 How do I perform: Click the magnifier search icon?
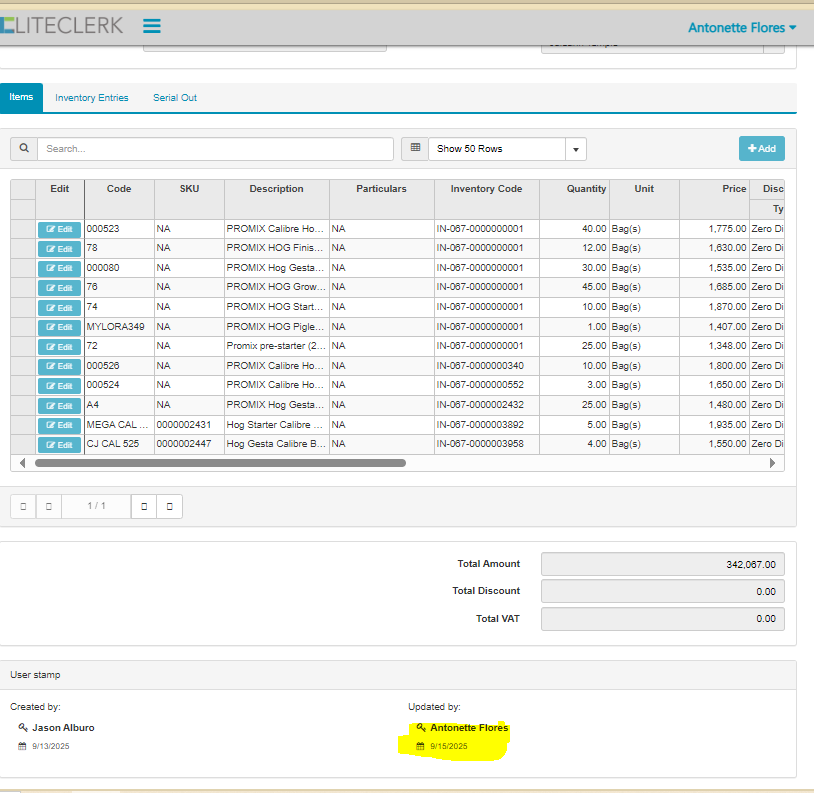point(24,149)
